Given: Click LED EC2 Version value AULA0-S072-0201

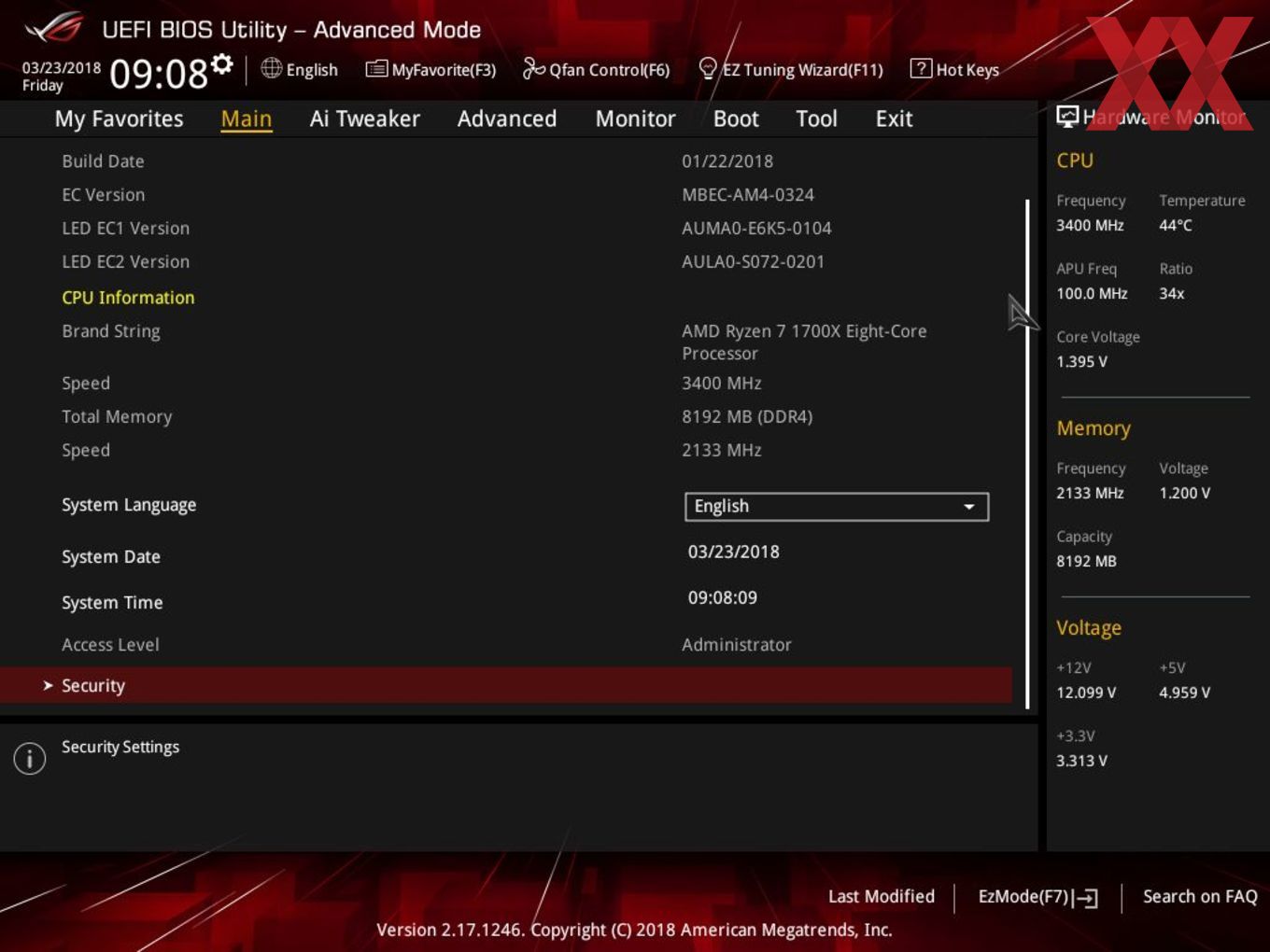Looking at the screenshot, I should [754, 261].
